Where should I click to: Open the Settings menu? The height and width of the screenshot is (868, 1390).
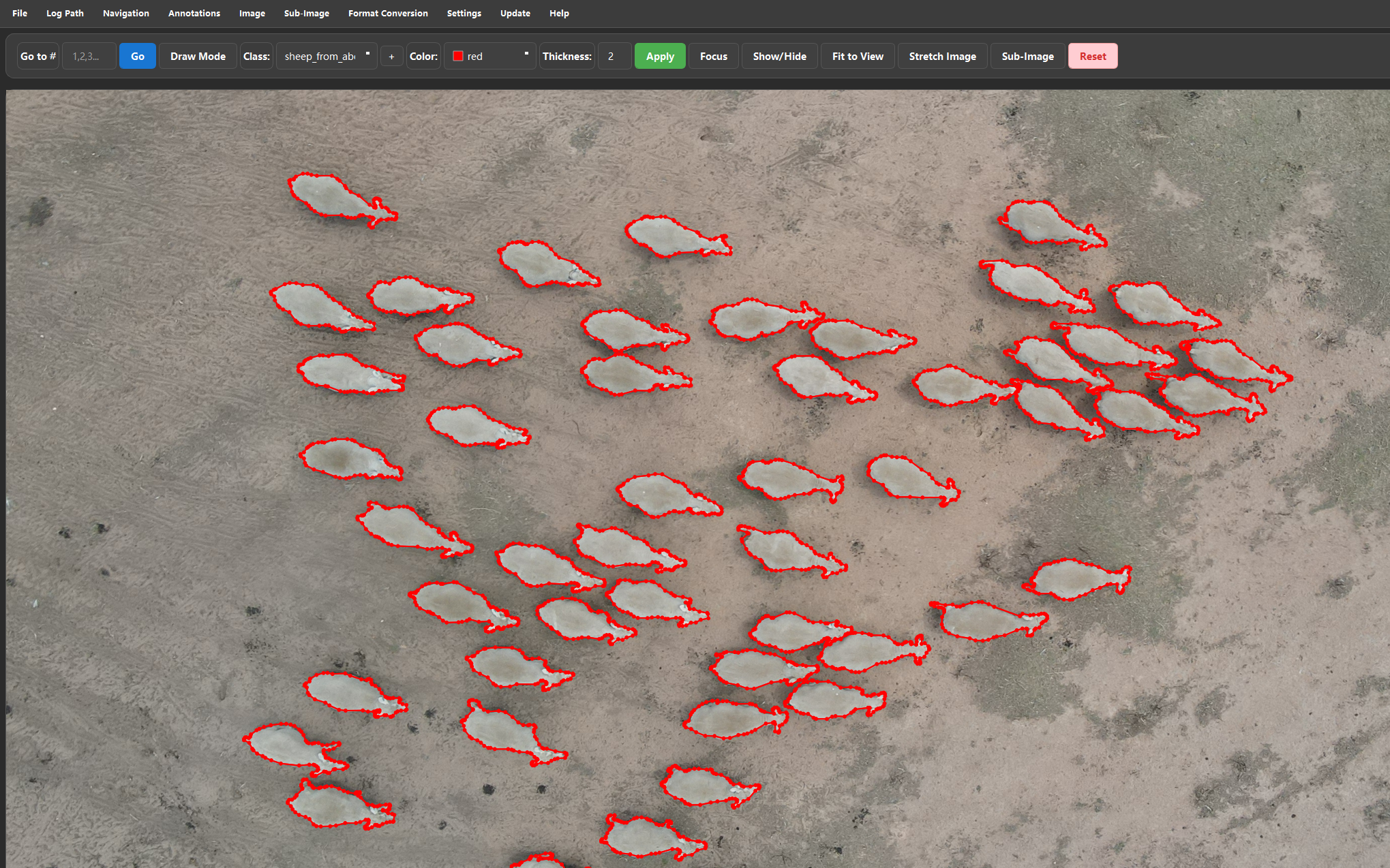tap(464, 13)
